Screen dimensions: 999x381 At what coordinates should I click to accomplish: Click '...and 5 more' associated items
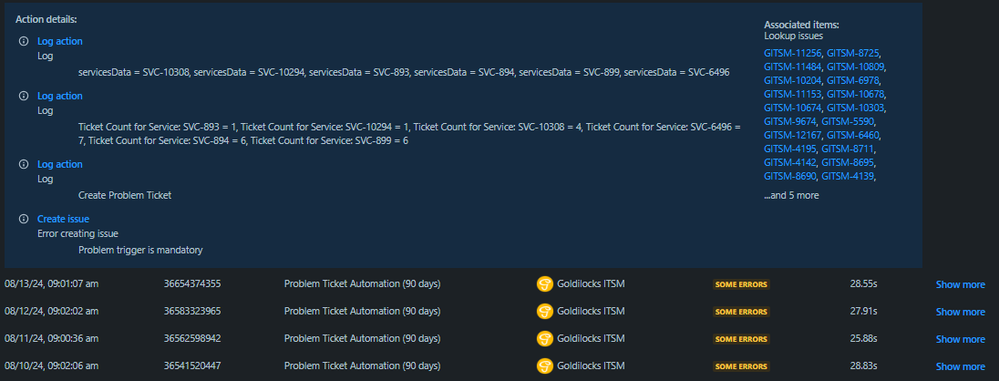coord(791,196)
